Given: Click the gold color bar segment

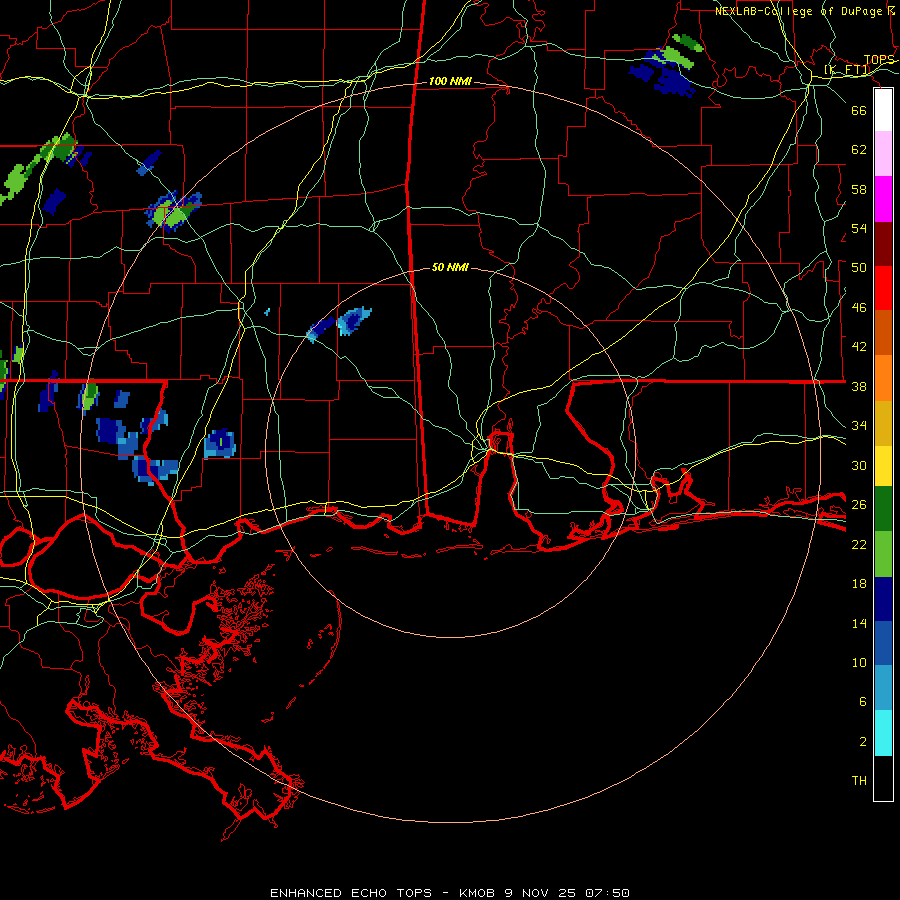Looking at the screenshot, I should pyautogui.click(x=883, y=423).
